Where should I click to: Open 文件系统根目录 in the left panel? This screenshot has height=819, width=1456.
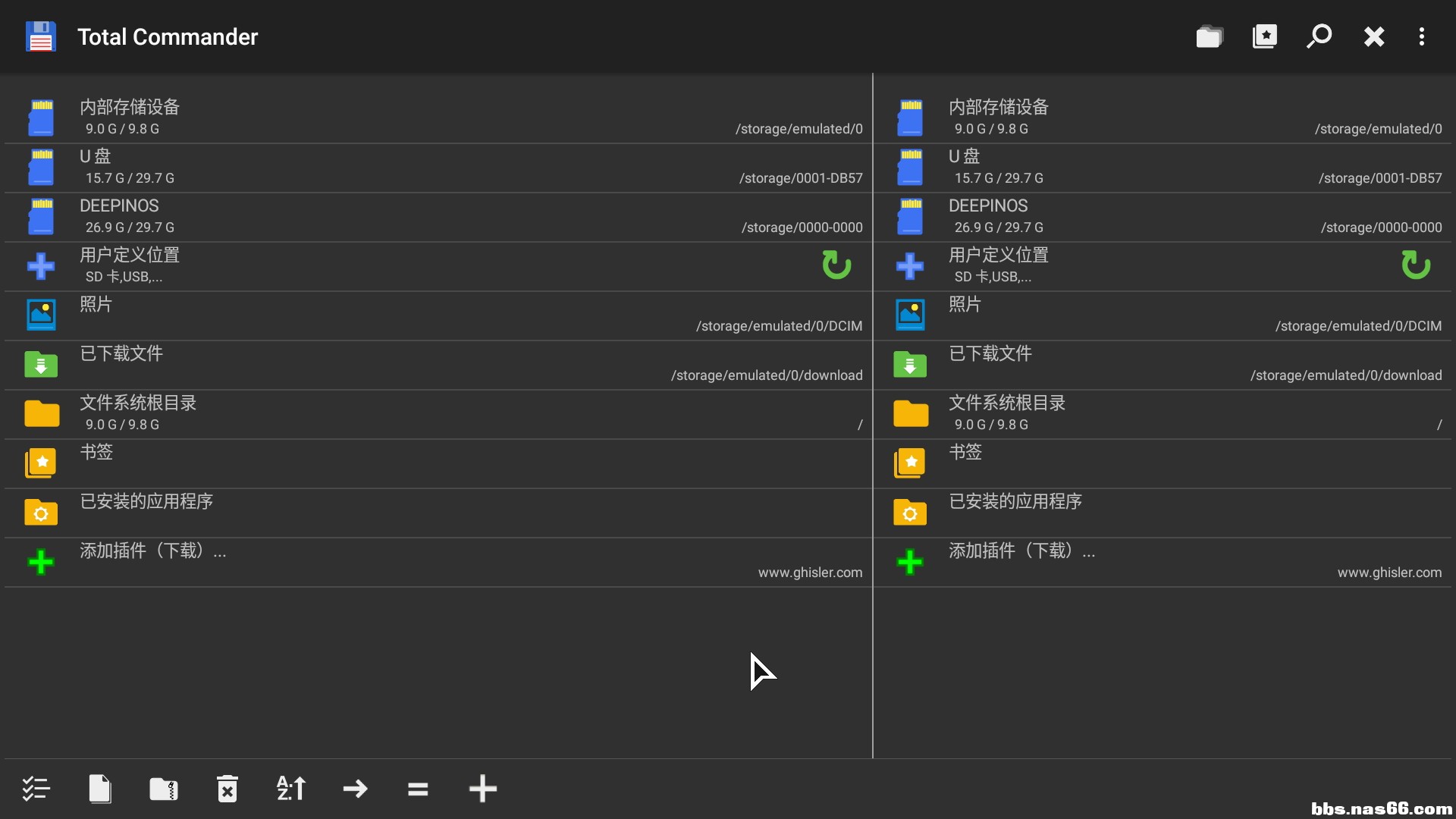coord(438,414)
